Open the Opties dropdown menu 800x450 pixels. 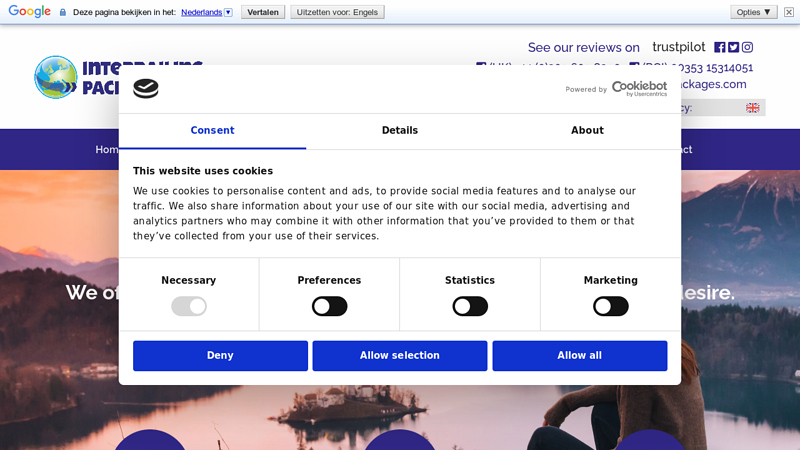point(754,12)
